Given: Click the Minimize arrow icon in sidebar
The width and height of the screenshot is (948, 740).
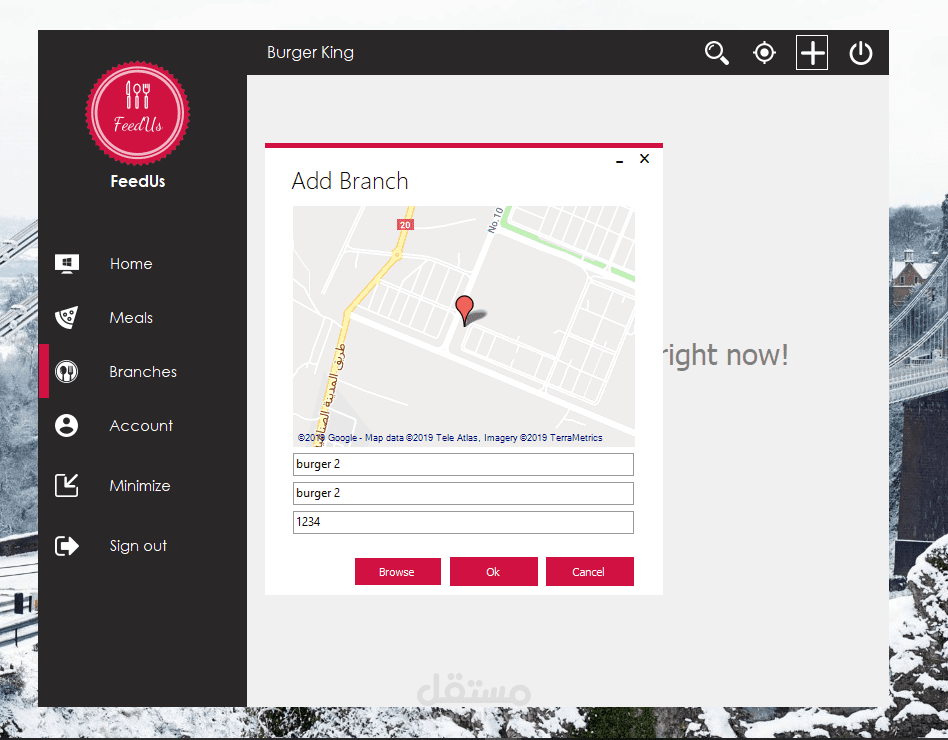Looking at the screenshot, I should click(x=67, y=485).
